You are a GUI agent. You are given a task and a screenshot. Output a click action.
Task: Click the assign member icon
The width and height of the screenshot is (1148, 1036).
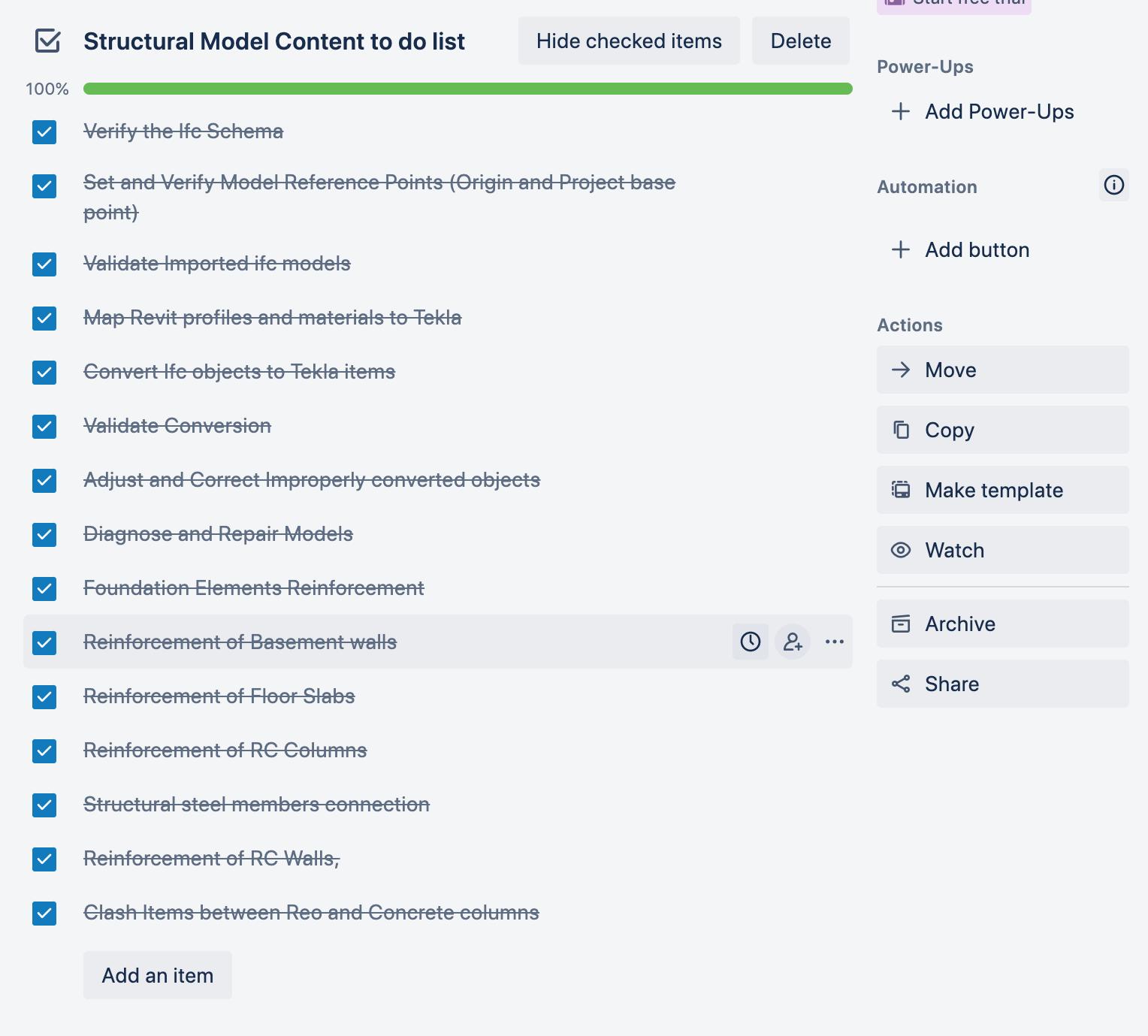793,642
